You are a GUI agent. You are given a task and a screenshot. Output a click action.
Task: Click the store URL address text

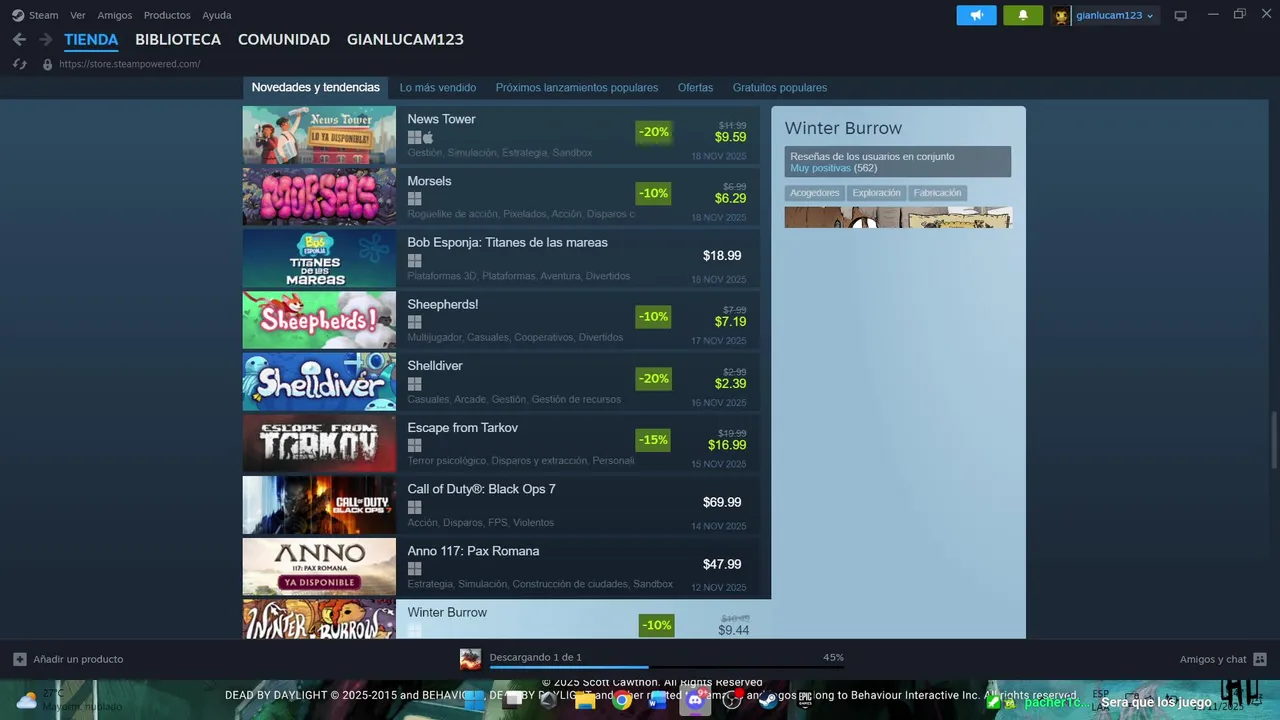[130, 64]
